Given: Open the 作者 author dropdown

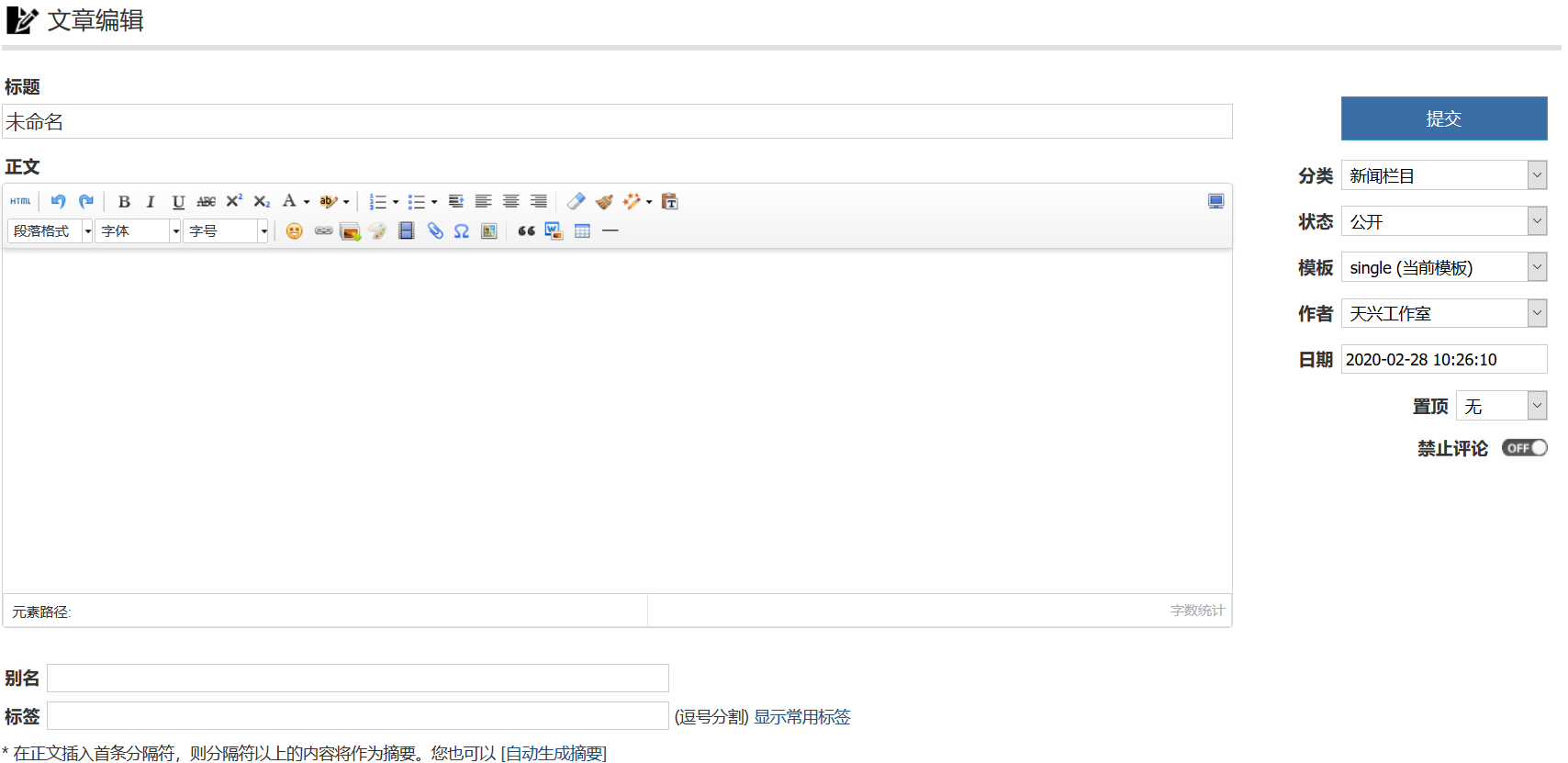Looking at the screenshot, I should (1444, 313).
